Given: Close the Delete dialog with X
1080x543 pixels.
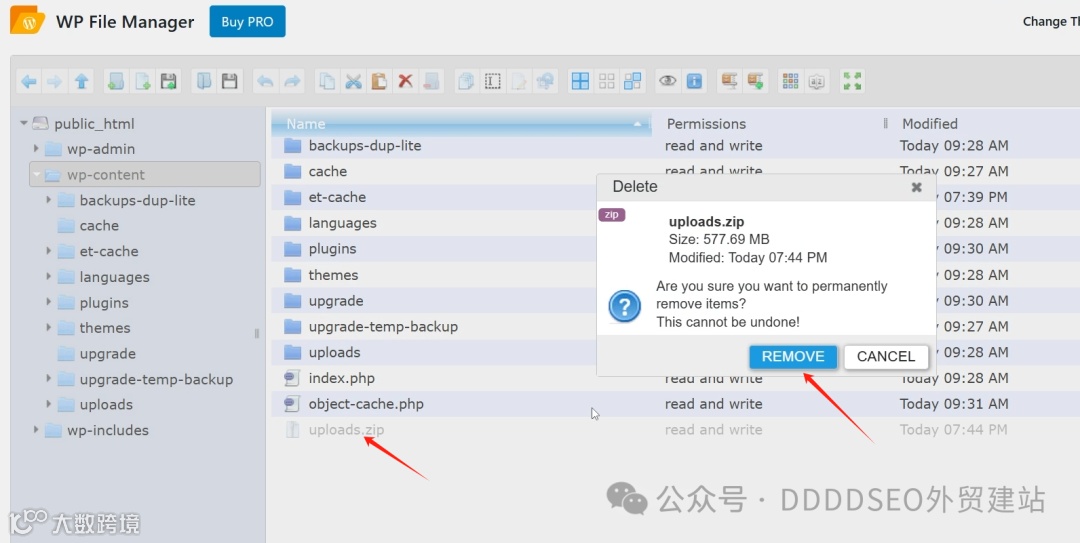Looking at the screenshot, I should [917, 187].
